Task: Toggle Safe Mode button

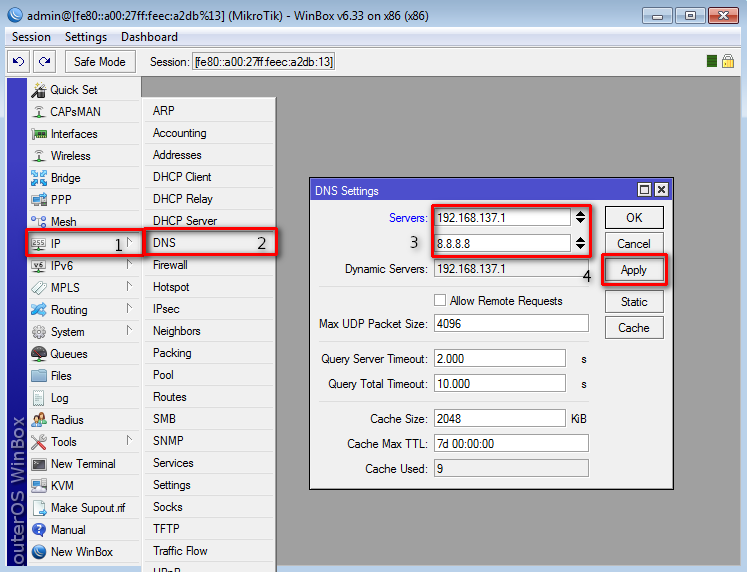Action: pos(100,61)
